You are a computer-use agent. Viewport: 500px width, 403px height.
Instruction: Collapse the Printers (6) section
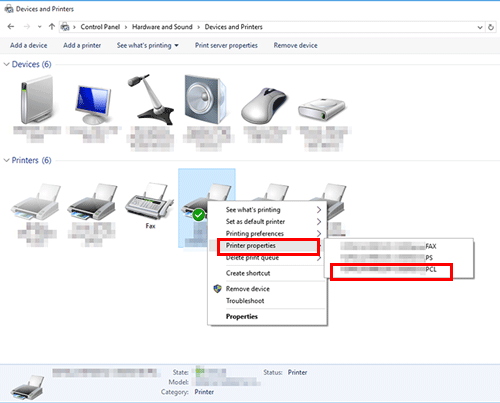[x=6, y=160]
